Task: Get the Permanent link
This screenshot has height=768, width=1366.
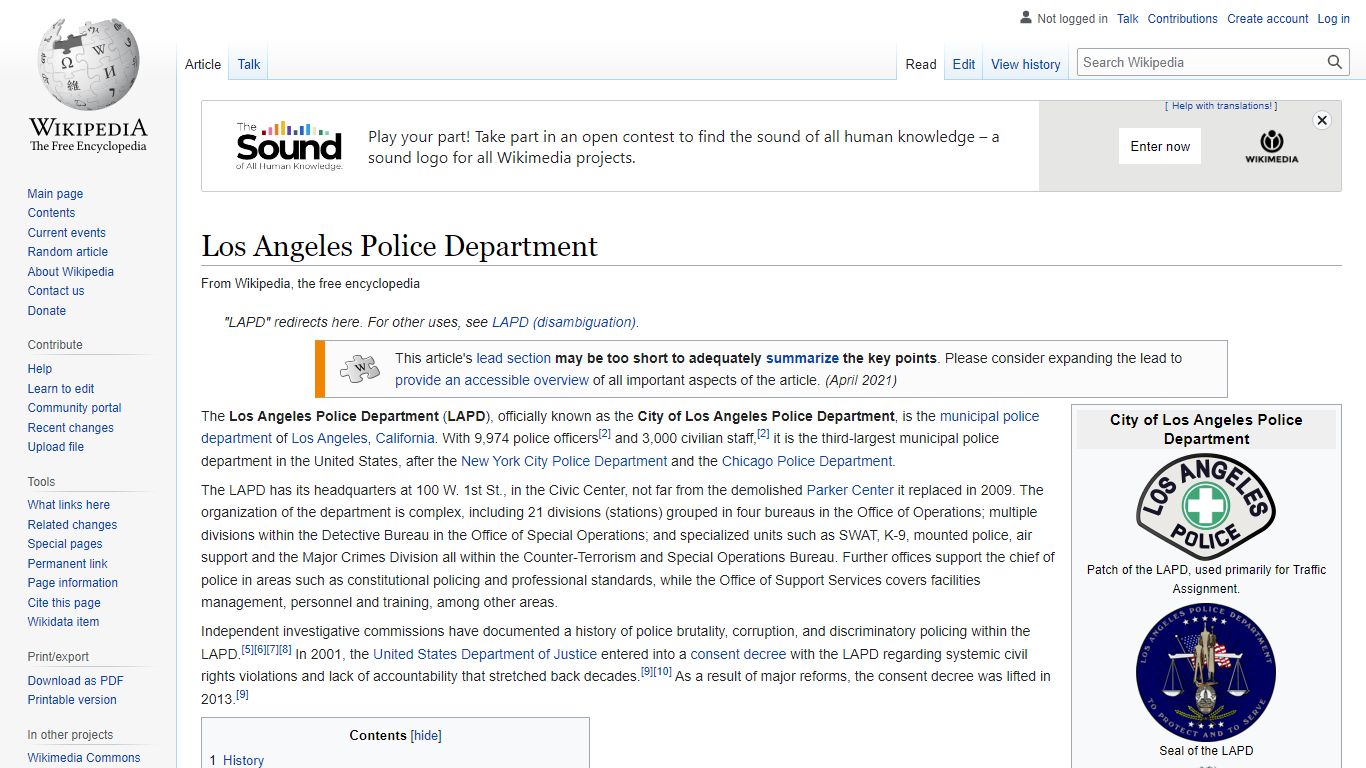Action: click(67, 564)
